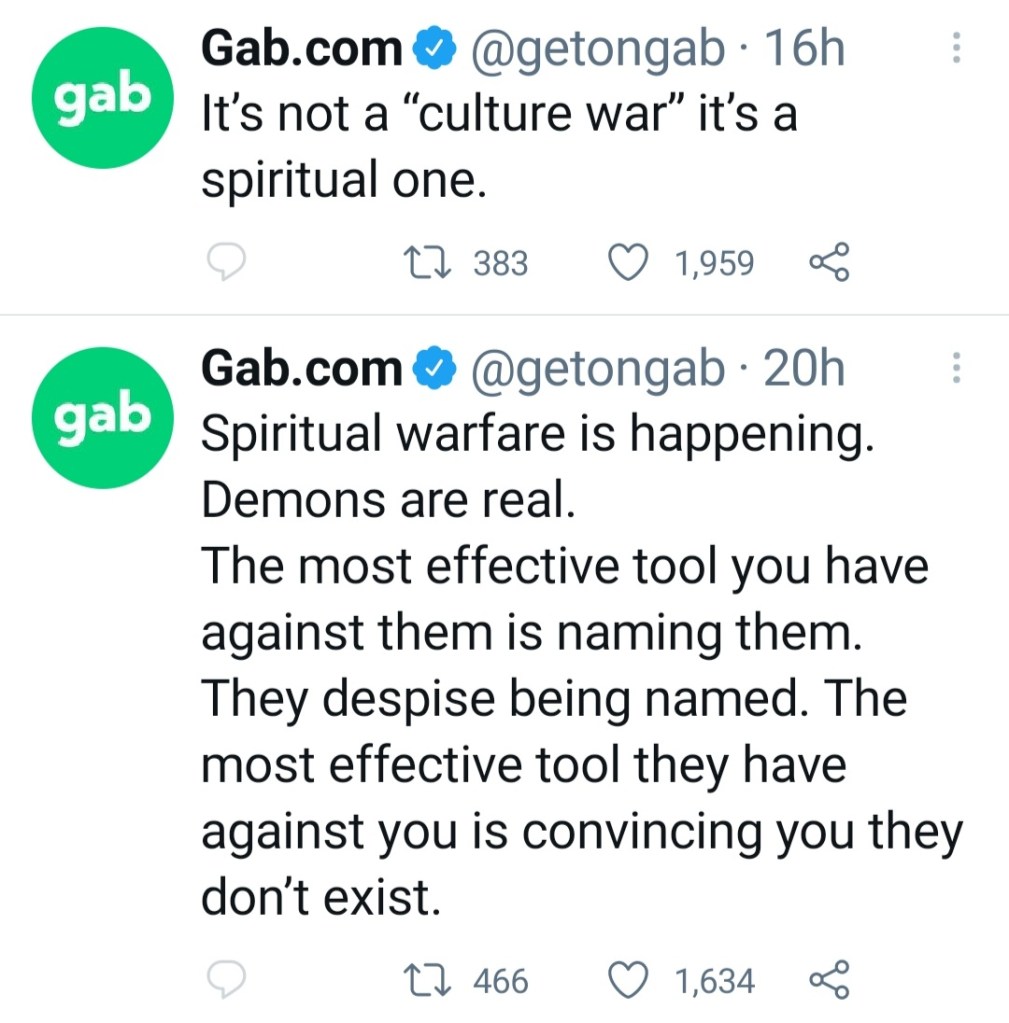Open Gab.com profile name in first tweet
The height and width of the screenshot is (1023, 1009).
click(301, 50)
